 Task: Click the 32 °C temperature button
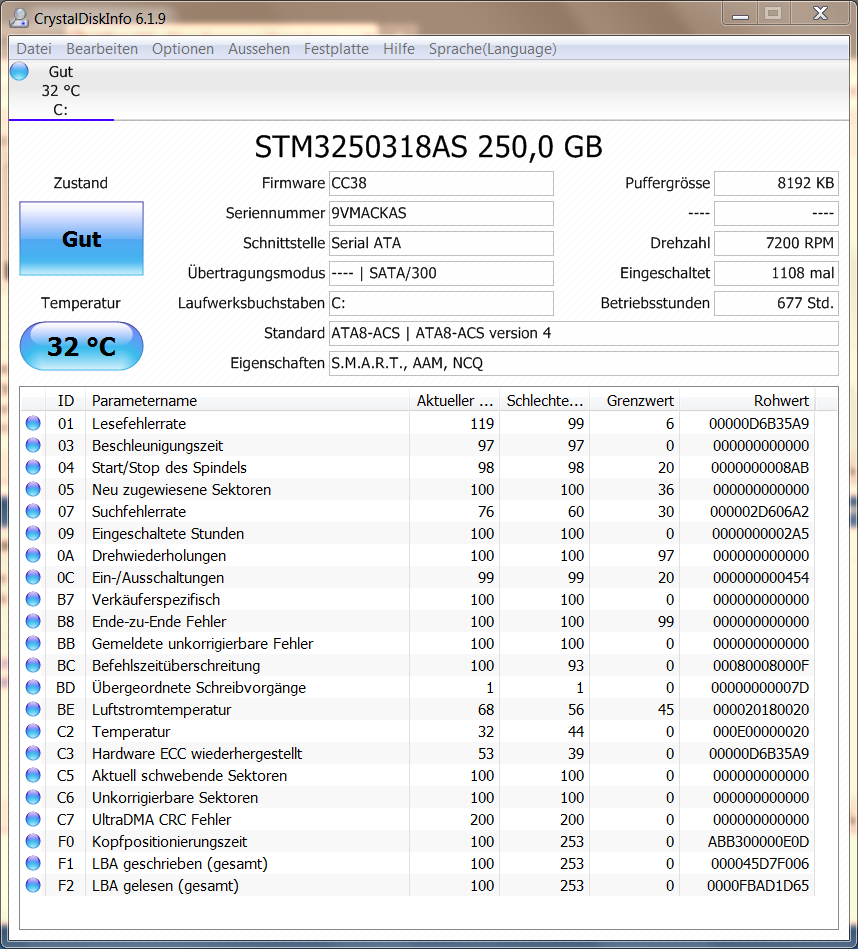(x=81, y=346)
